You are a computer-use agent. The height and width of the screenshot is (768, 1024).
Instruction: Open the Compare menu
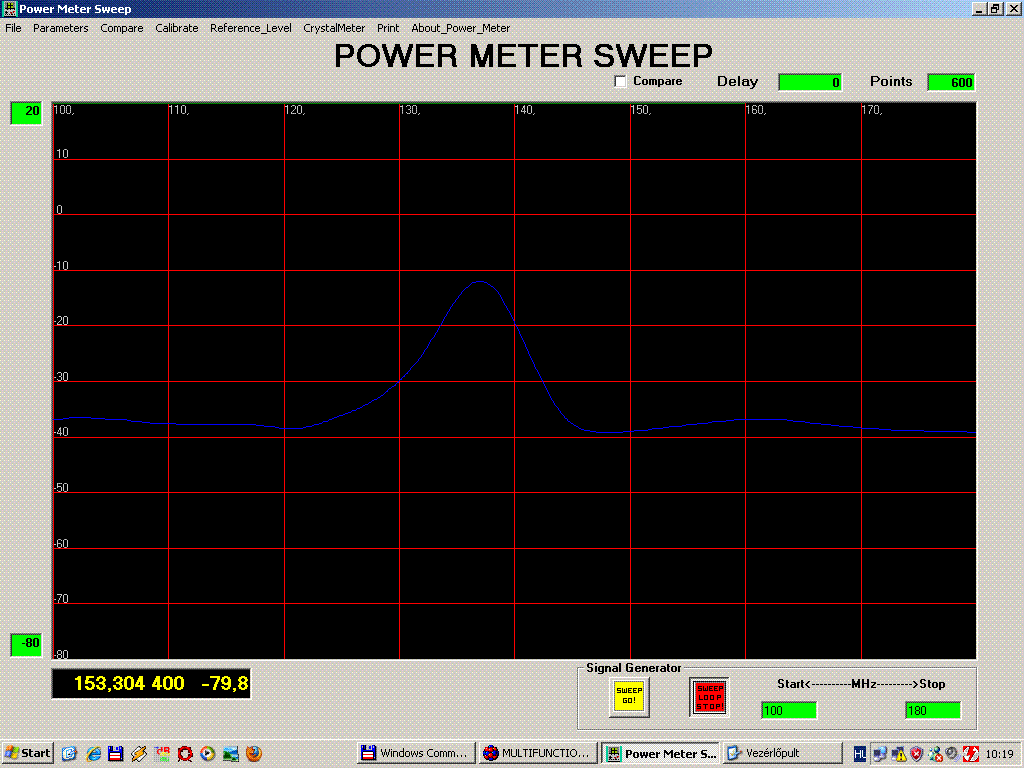coord(121,28)
